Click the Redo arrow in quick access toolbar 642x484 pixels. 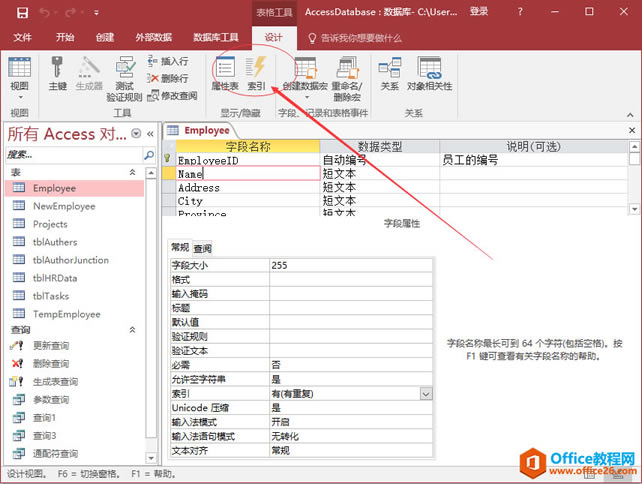coord(70,13)
